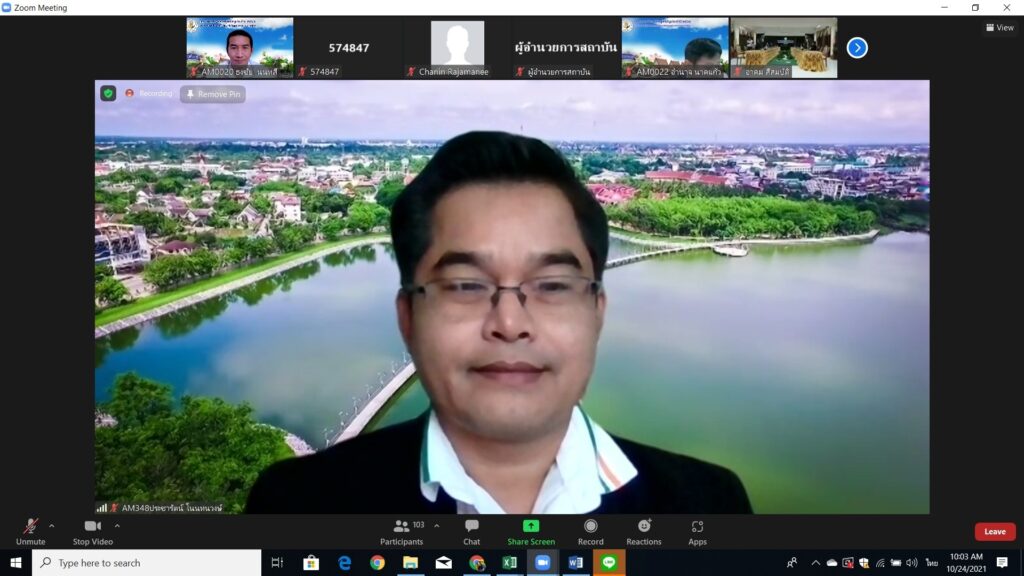Screen dimensions: 1024x576
Task: Open the first Google Chrome taskbar icon
Action: pyautogui.click(x=377, y=563)
